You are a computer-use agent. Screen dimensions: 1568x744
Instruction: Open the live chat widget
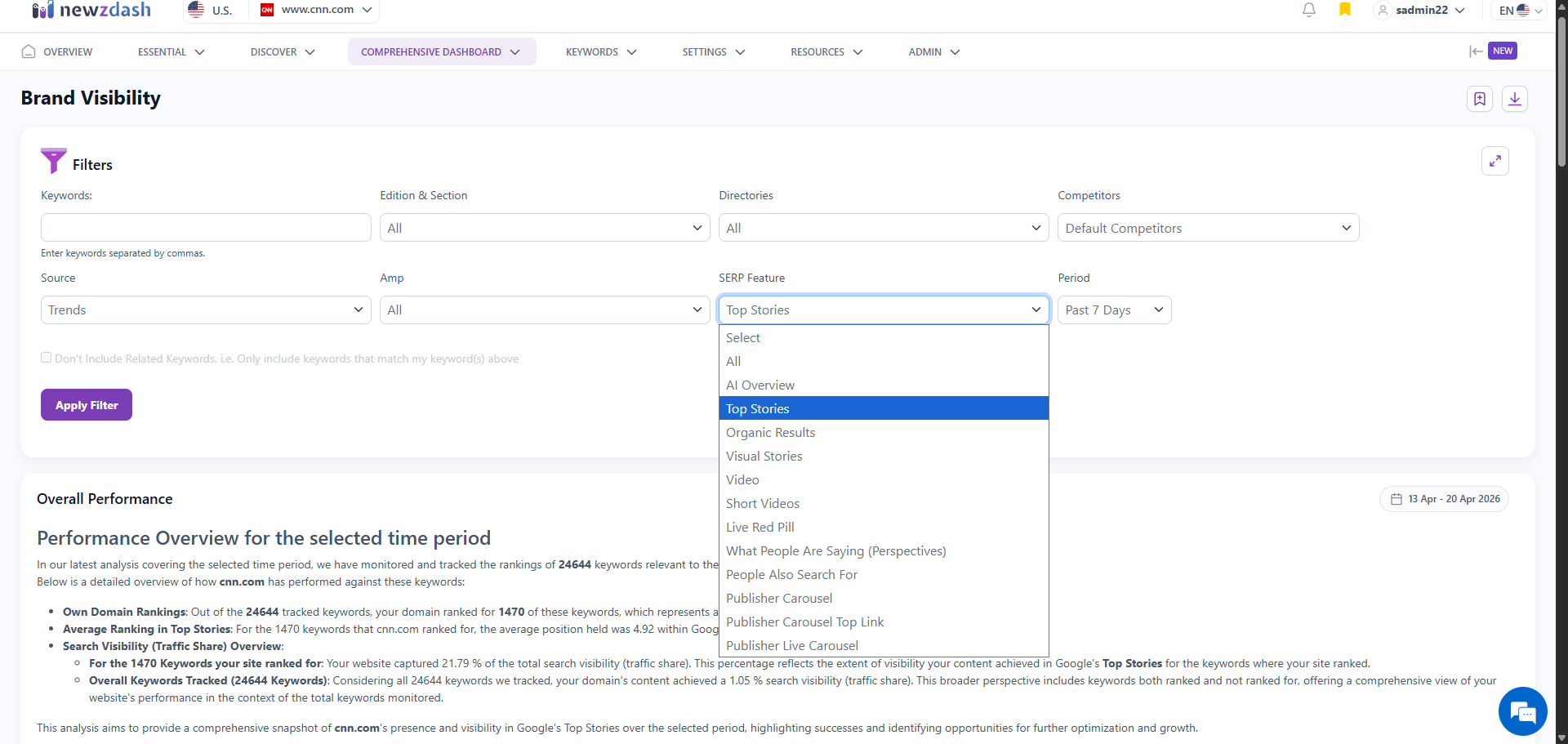(1522, 711)
